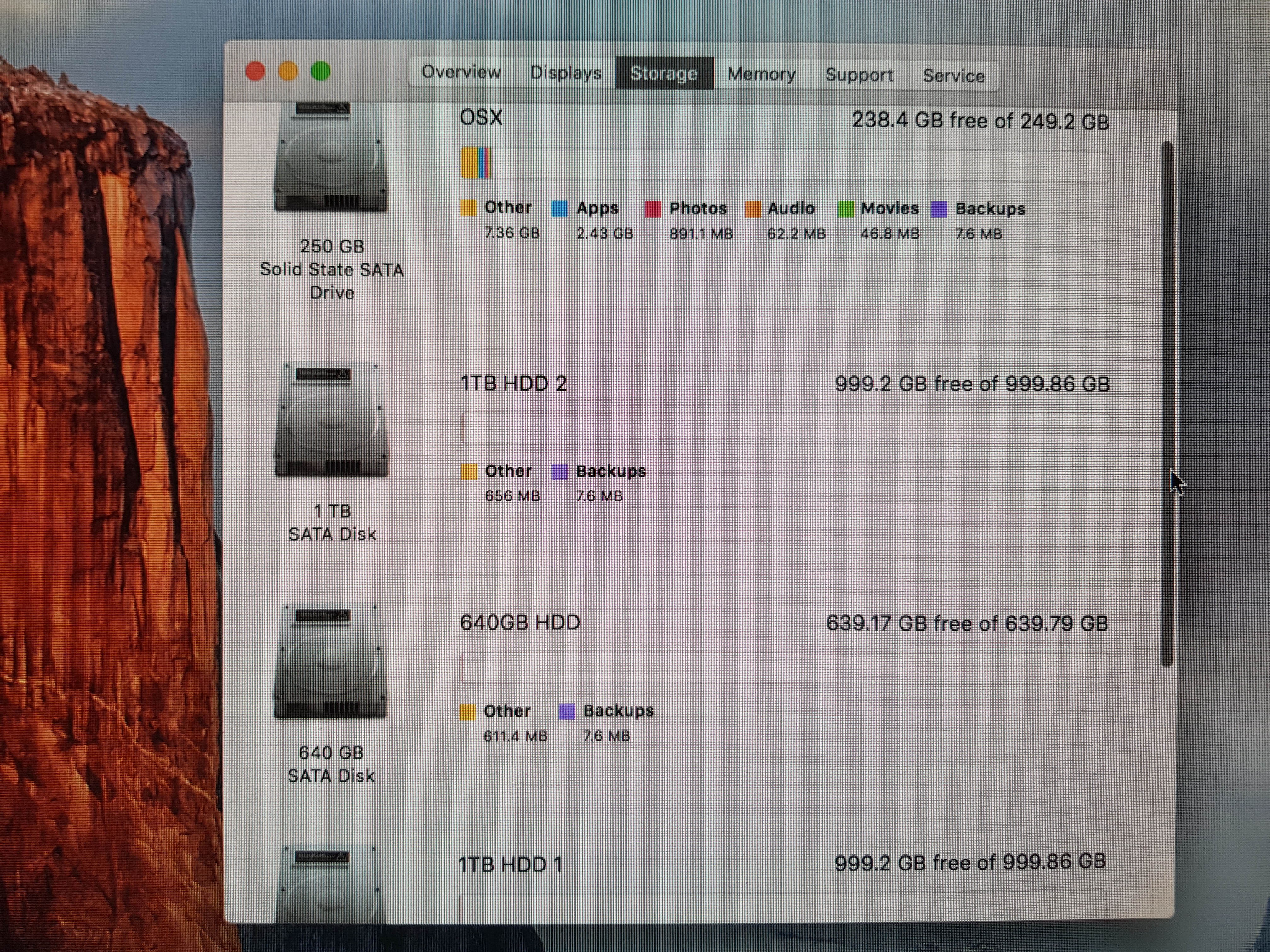Open the Support tab
The width and height of the screenshot is (1270, 952).
pos(859,75)
